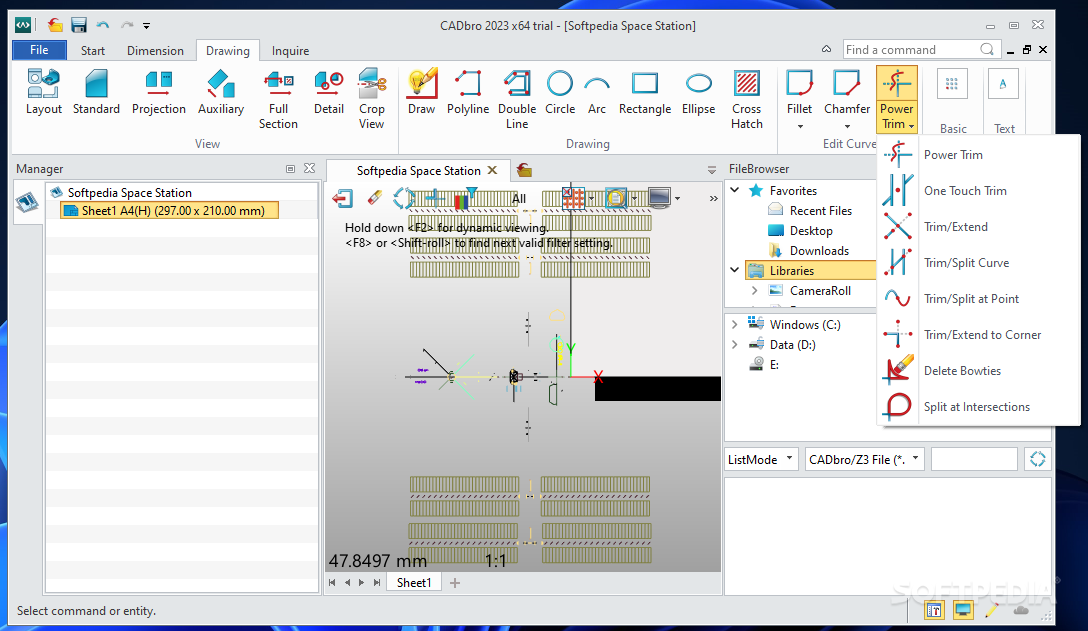Click the yellow pencil icon in status bar
Screen dimensions: 1088x631
point(991,610)
